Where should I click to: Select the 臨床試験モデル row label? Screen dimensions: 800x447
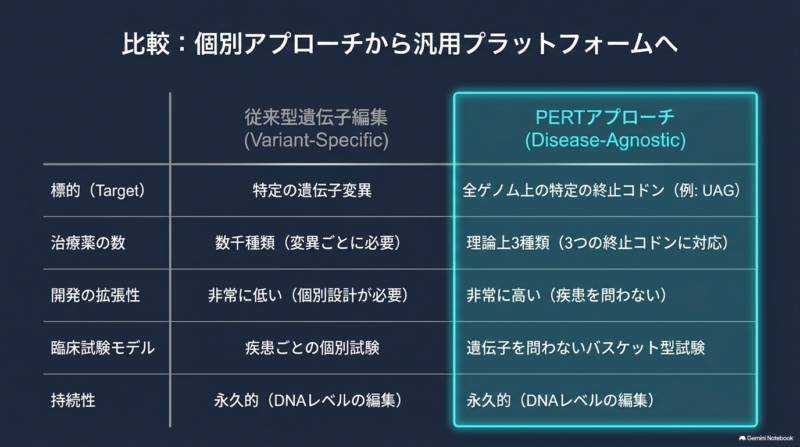coord(103,348)
